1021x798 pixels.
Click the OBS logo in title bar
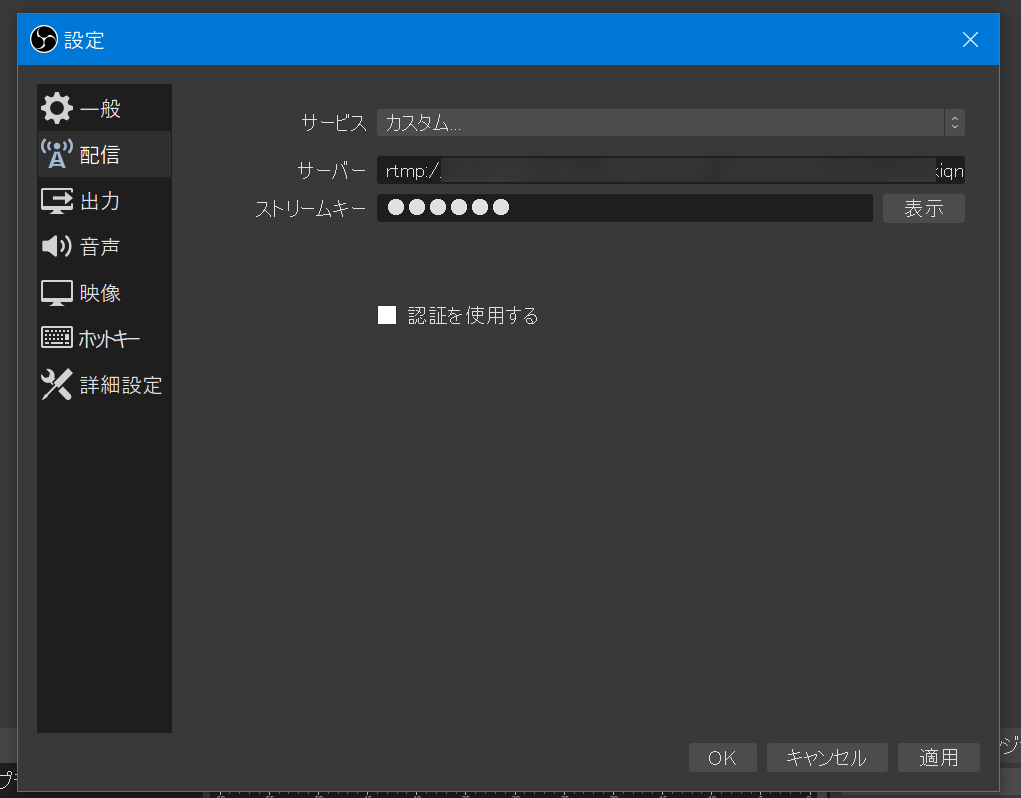[x=44, y=39]
